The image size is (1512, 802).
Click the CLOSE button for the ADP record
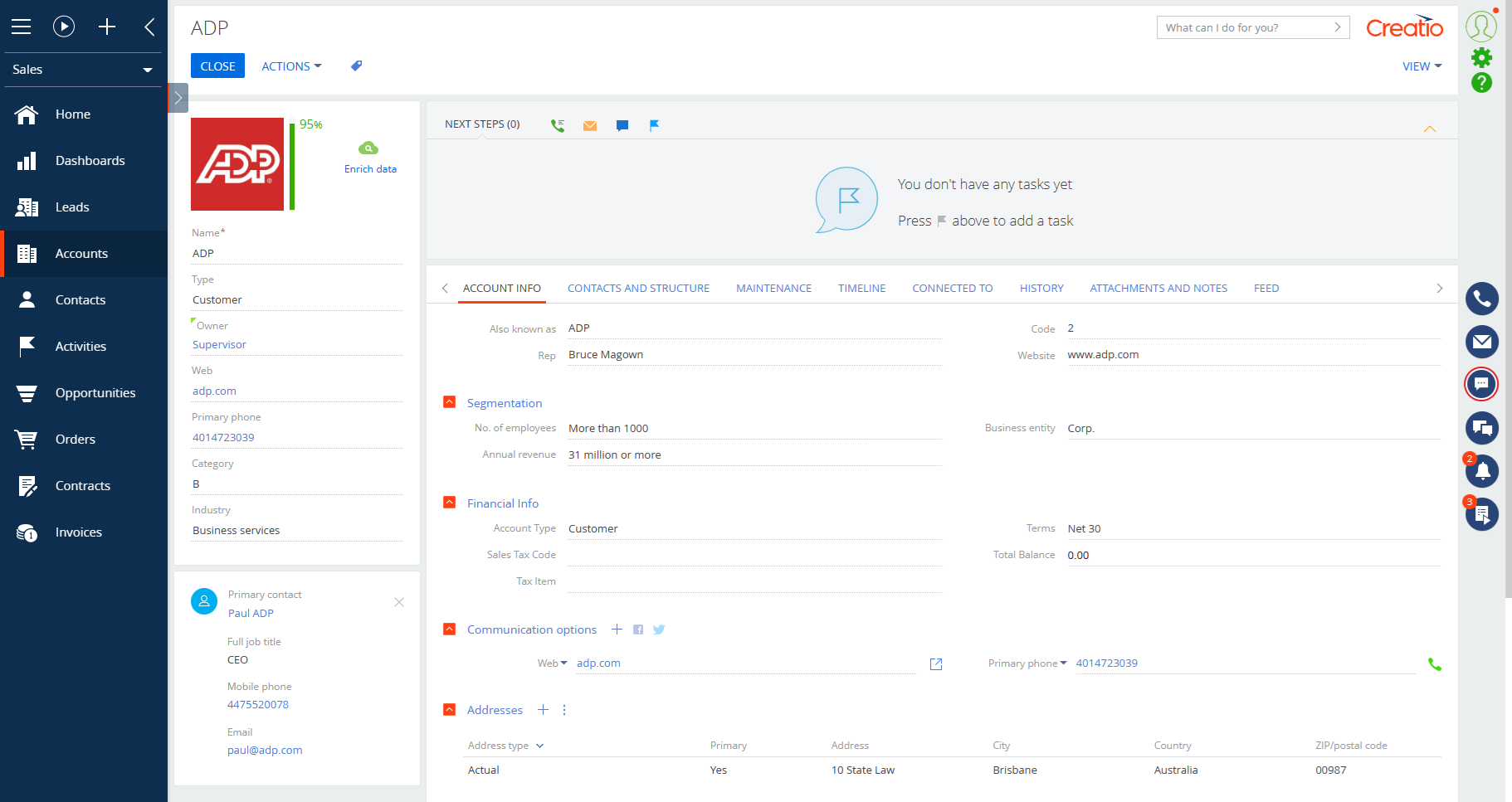(x=217, y=66)
